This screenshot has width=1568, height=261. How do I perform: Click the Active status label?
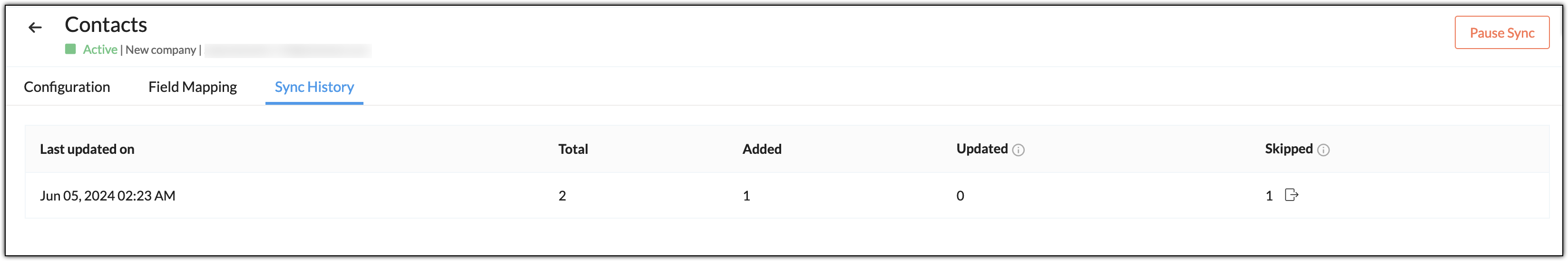[x=100, y=50]
